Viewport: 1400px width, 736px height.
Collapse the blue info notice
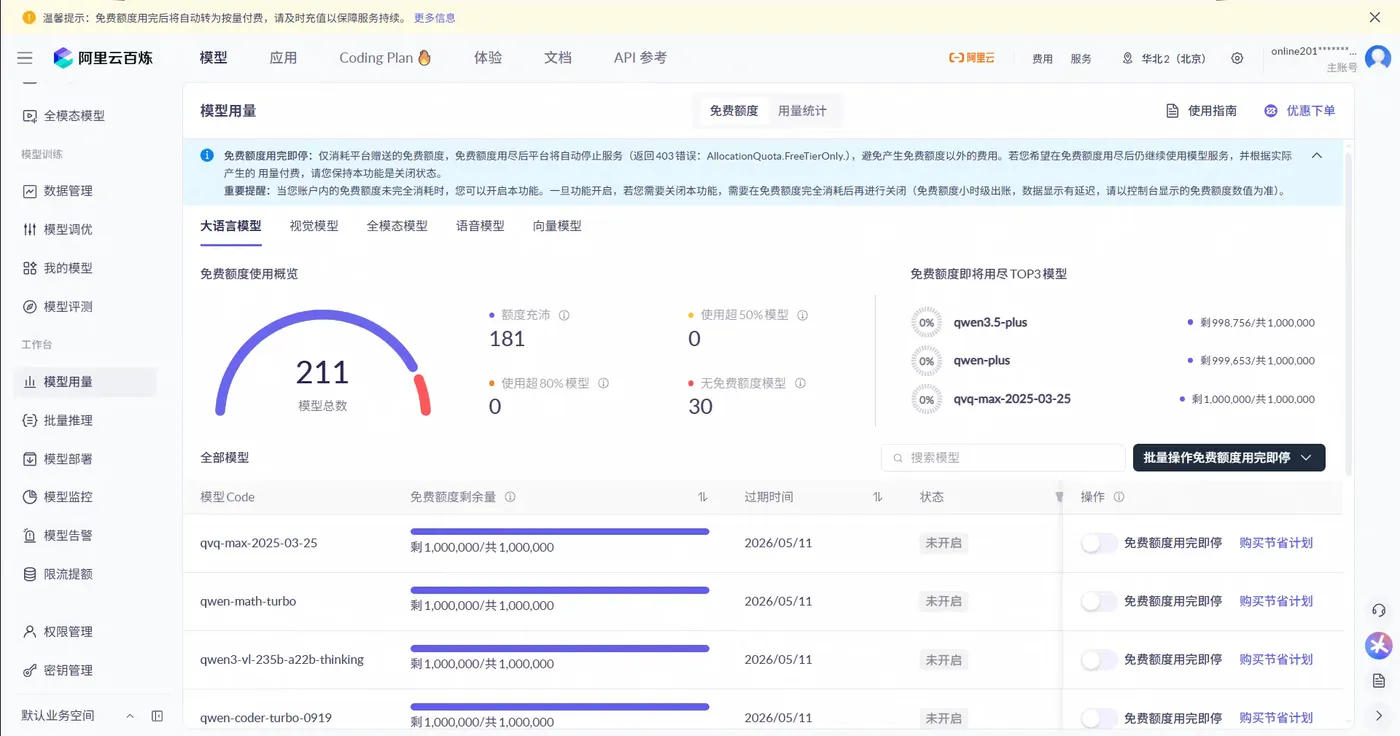coord(1317,156)
